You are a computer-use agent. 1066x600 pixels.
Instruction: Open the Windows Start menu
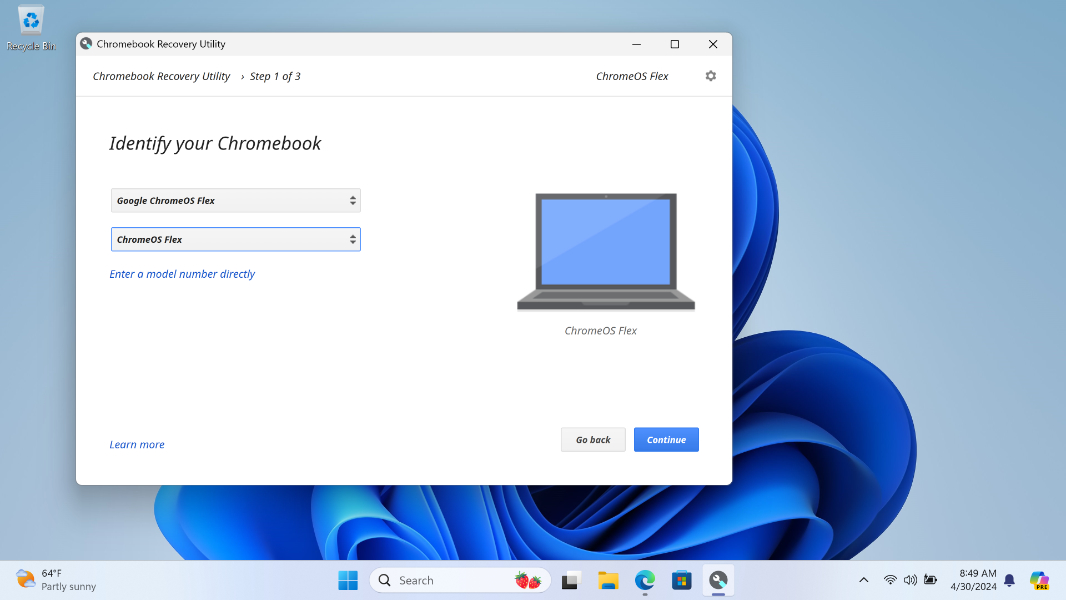click(347, 580)
